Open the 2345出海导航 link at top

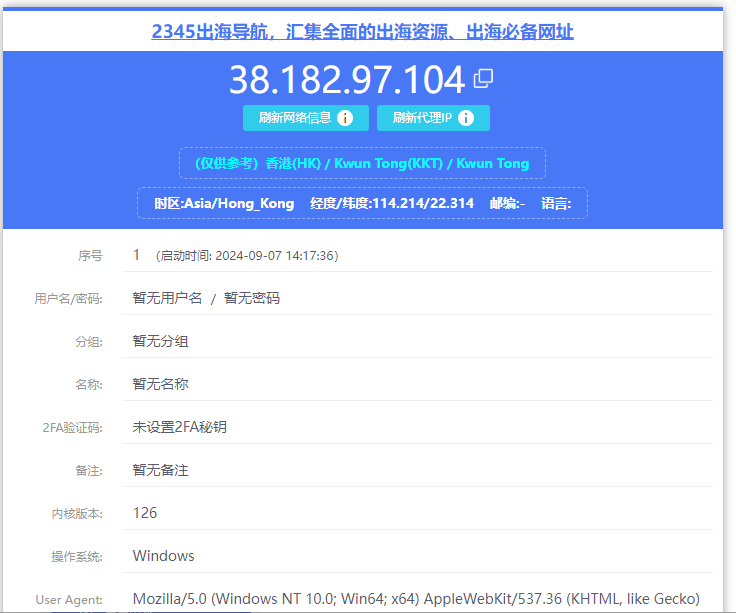(x=362, y=32)
